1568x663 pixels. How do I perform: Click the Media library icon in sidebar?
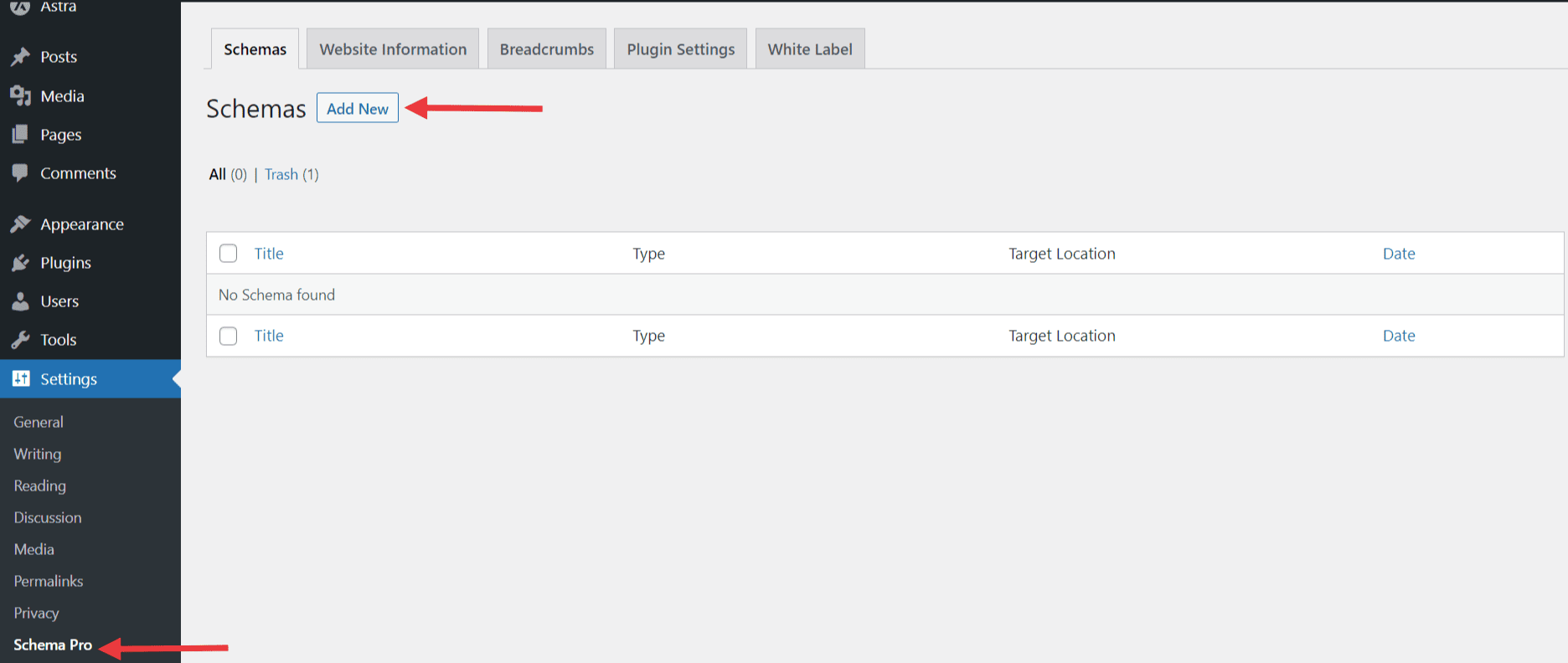tap(20, 96)
